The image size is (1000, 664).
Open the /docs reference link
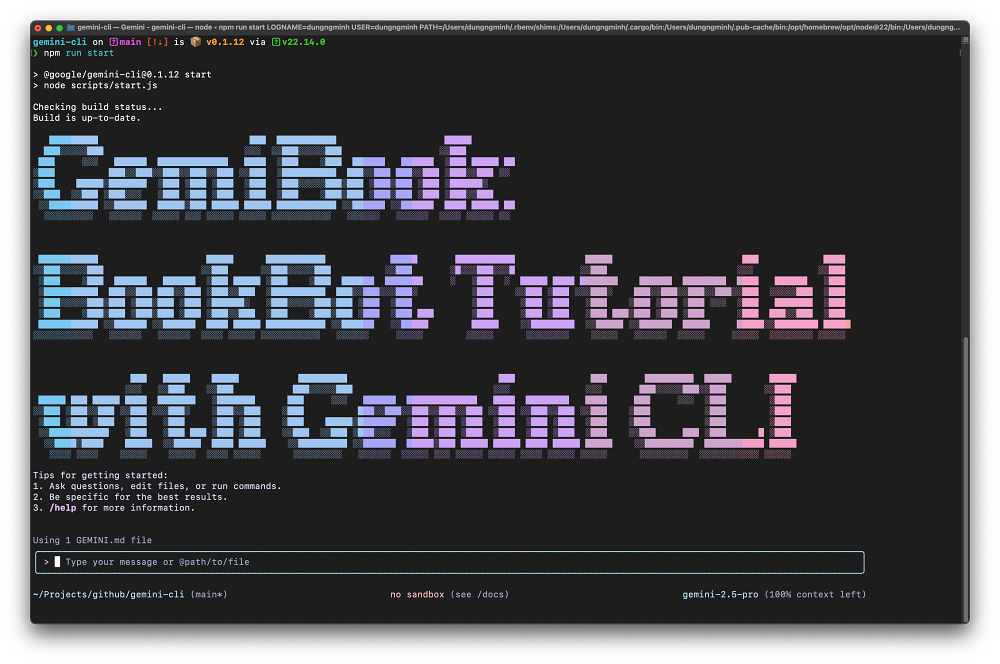[490, 594]
